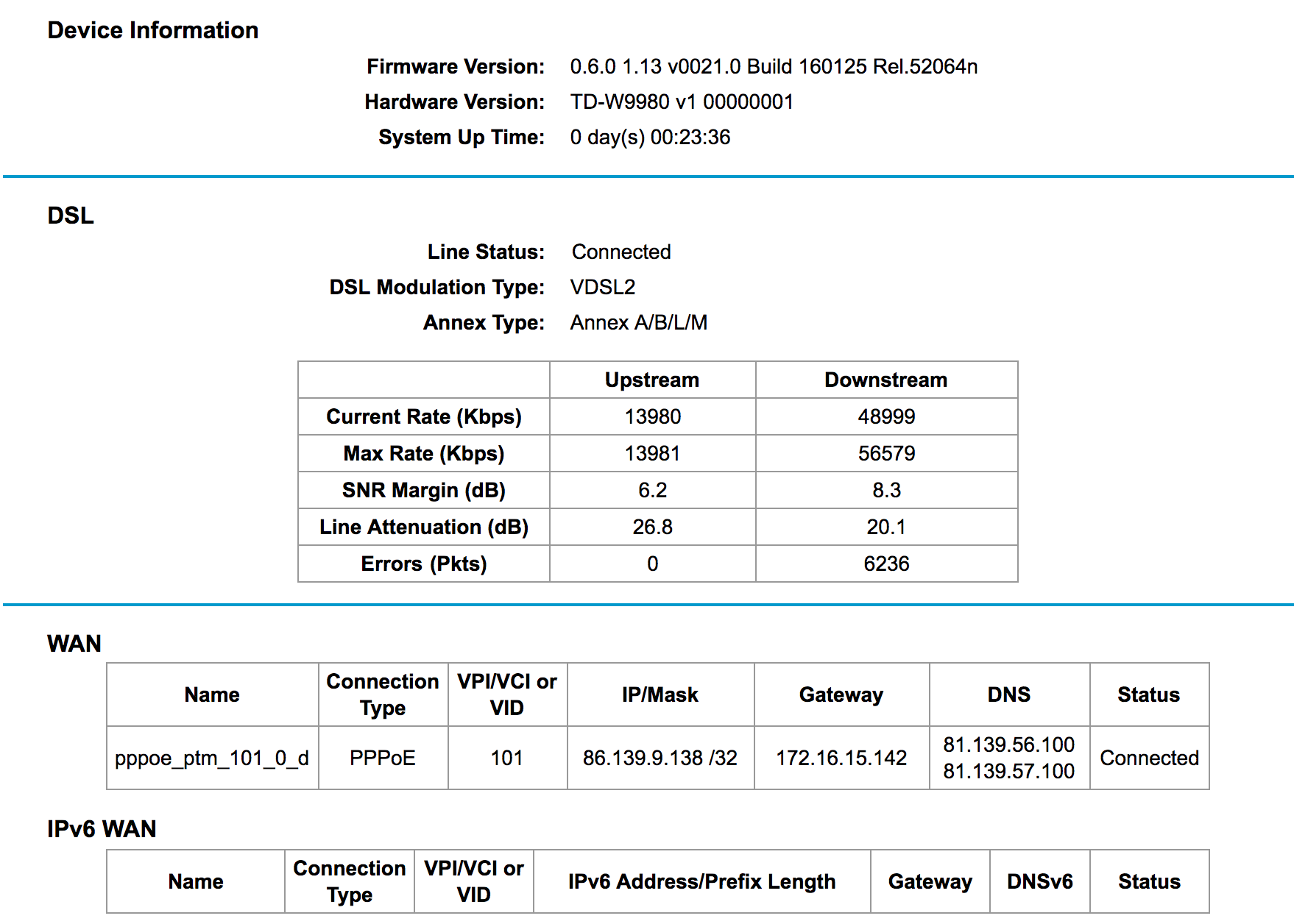Click the Device Information section heading
The width and height of the screenshot is (1294, 924).
point(152,30)
